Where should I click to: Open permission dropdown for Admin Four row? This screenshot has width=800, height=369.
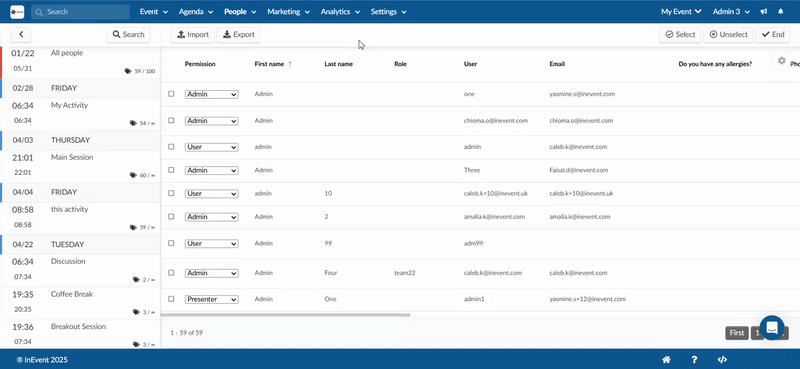point(211,273)
